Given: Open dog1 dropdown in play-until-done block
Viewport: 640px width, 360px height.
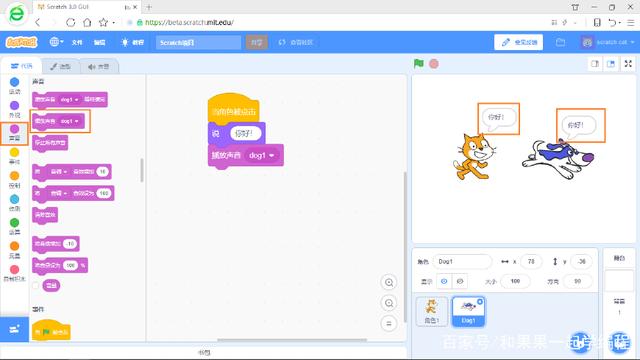Looking at the screenshot, I should [69, 100].
